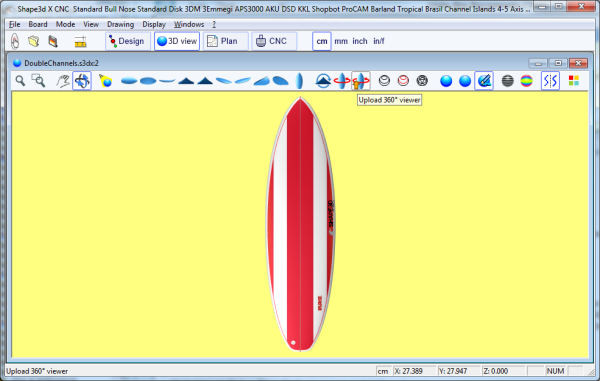
Task: Select the magnifier zoom tool
Action: (20, 81)
